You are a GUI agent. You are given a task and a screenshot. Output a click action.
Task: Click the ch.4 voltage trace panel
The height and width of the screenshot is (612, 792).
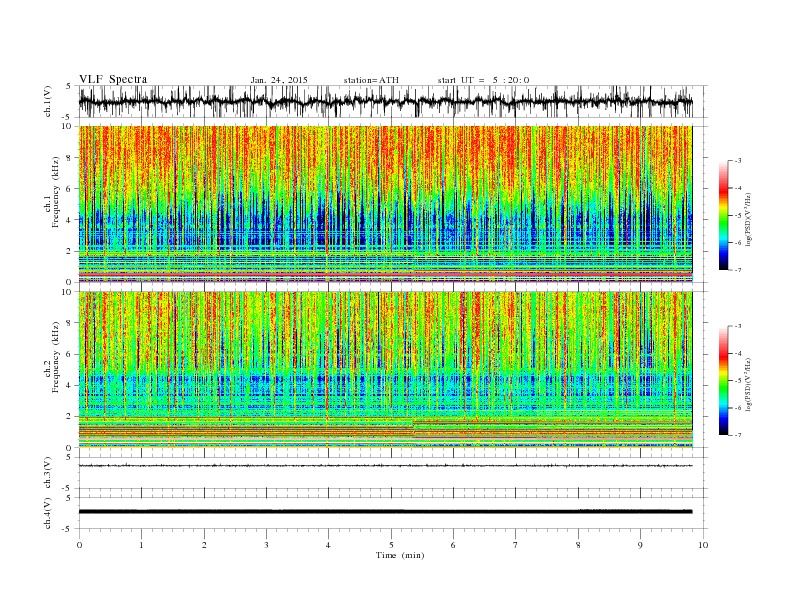393,513
